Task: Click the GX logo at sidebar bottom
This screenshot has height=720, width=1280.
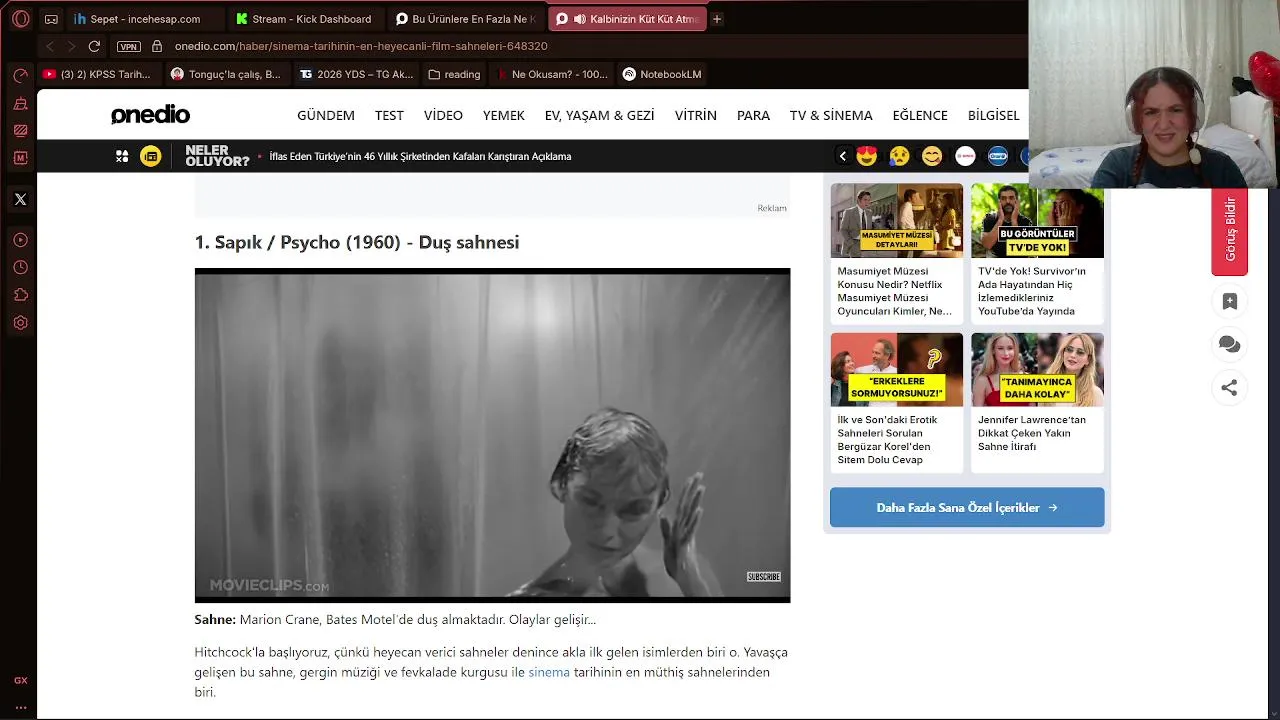Action: (x=20, y=681)
